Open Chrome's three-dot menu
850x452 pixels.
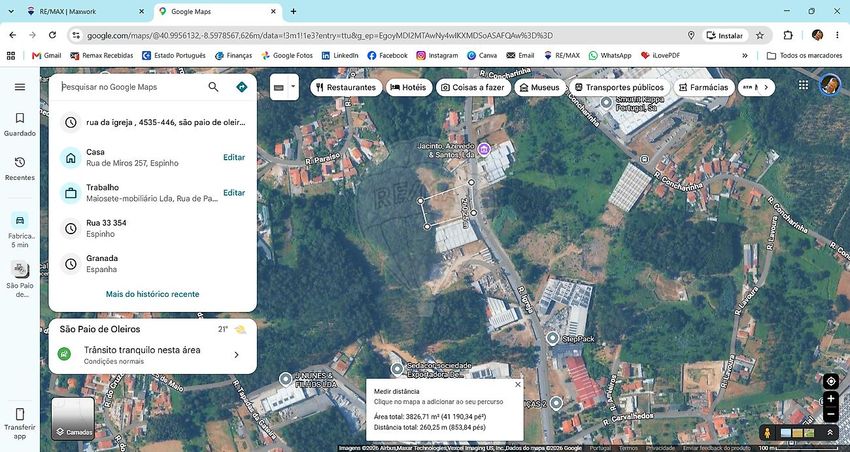tap(837, 35)
